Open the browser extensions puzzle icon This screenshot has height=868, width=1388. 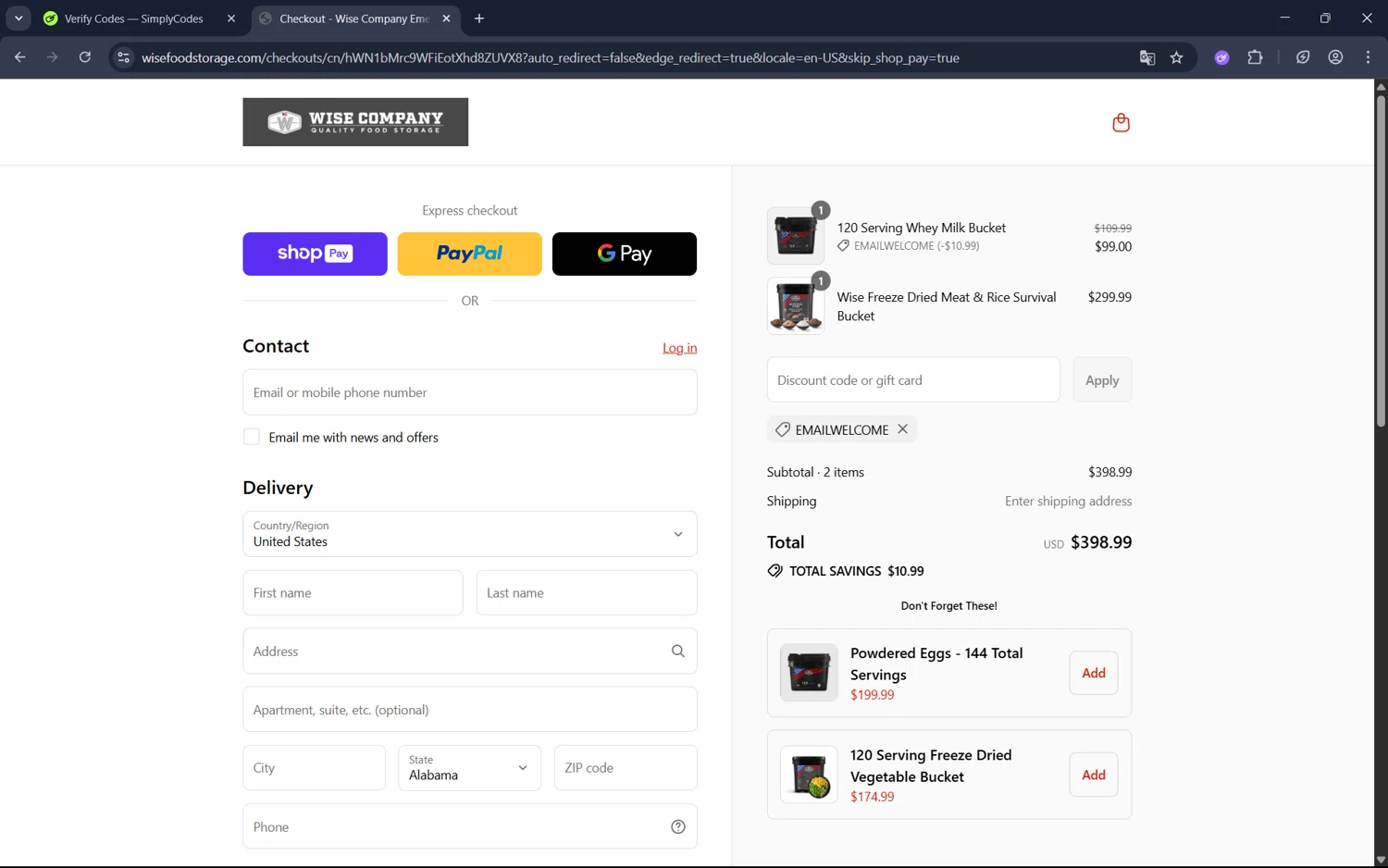pyautogui.click(x=1255, y=57)
